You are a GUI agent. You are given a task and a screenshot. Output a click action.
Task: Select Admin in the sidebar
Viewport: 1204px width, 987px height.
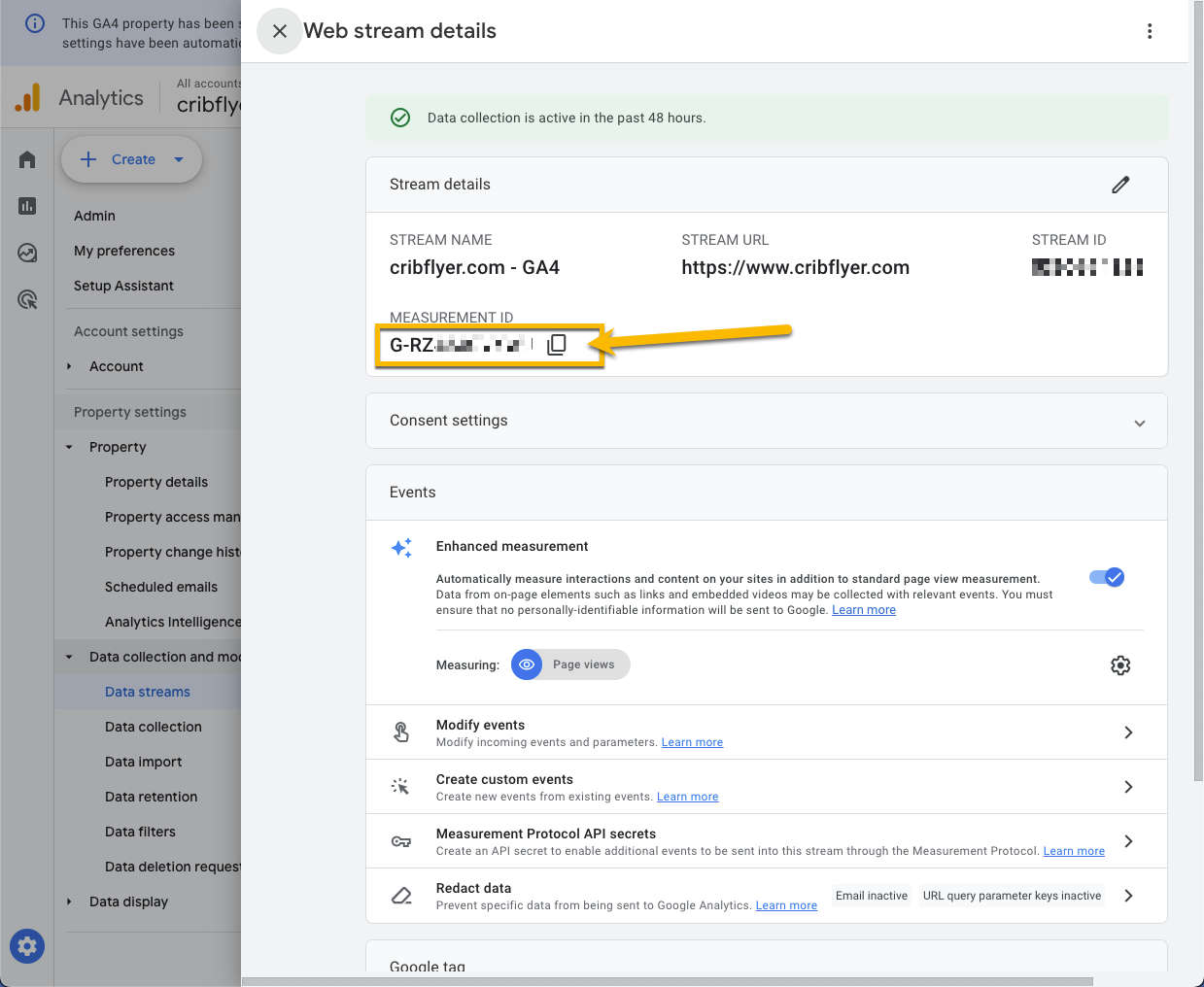94,216
